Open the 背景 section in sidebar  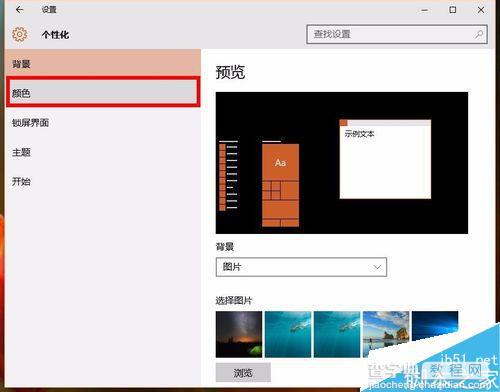click(103, 63)
